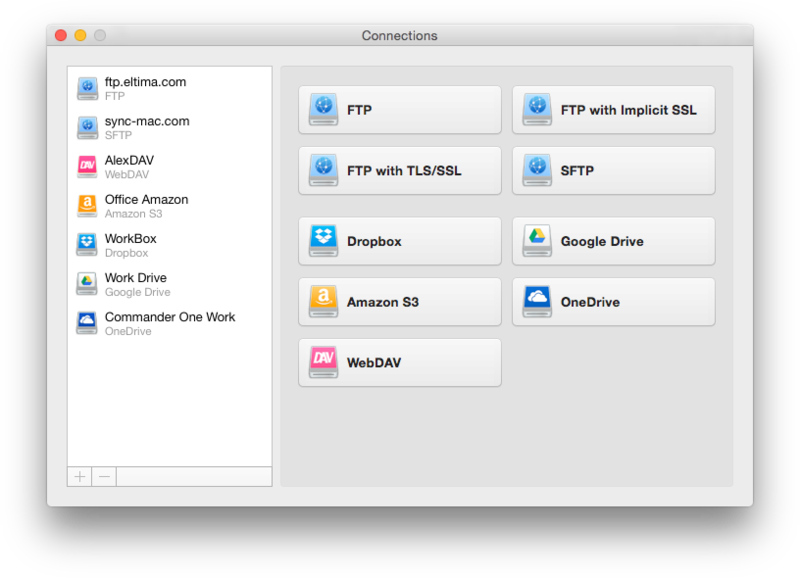Click globe icon on FTP with TLS/SSL

click(323, 170)
